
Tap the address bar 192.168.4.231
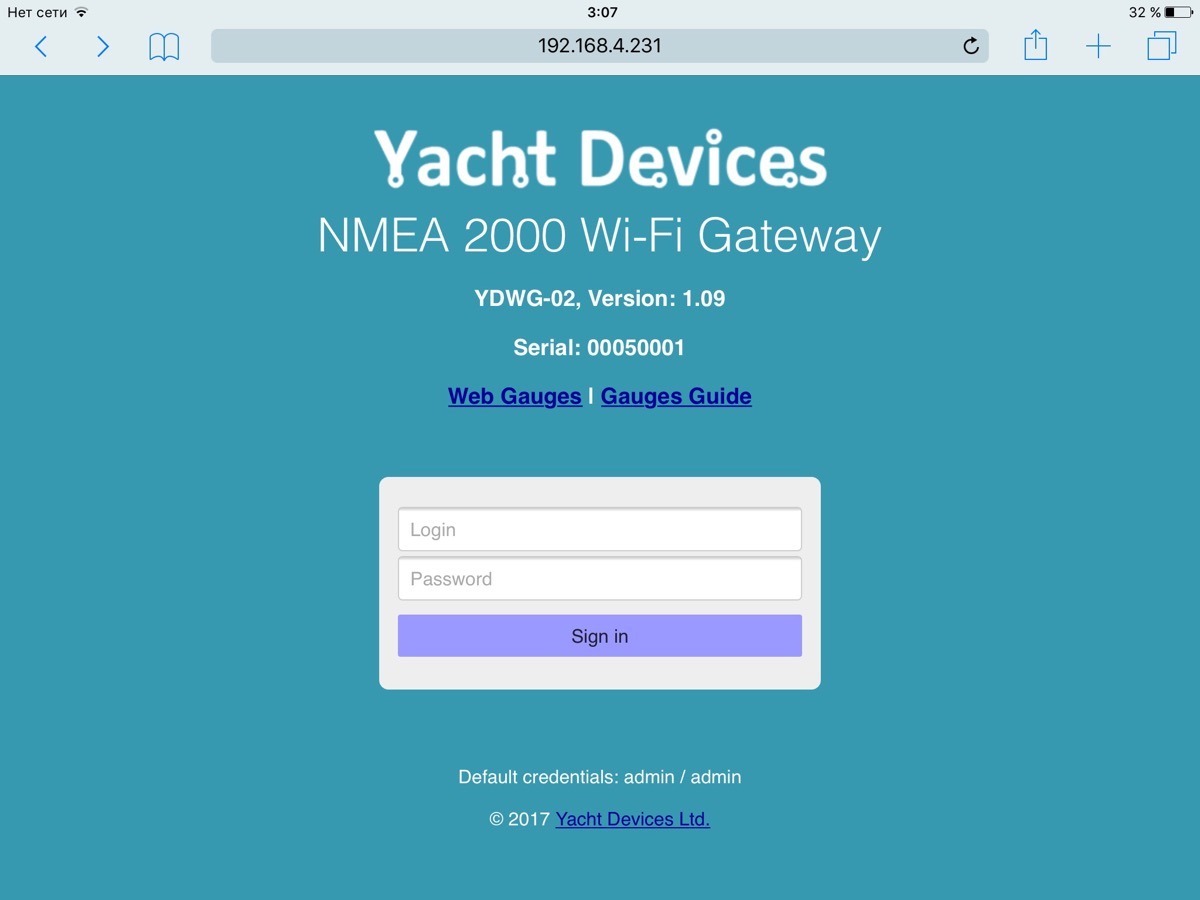(x=600, y=46)
